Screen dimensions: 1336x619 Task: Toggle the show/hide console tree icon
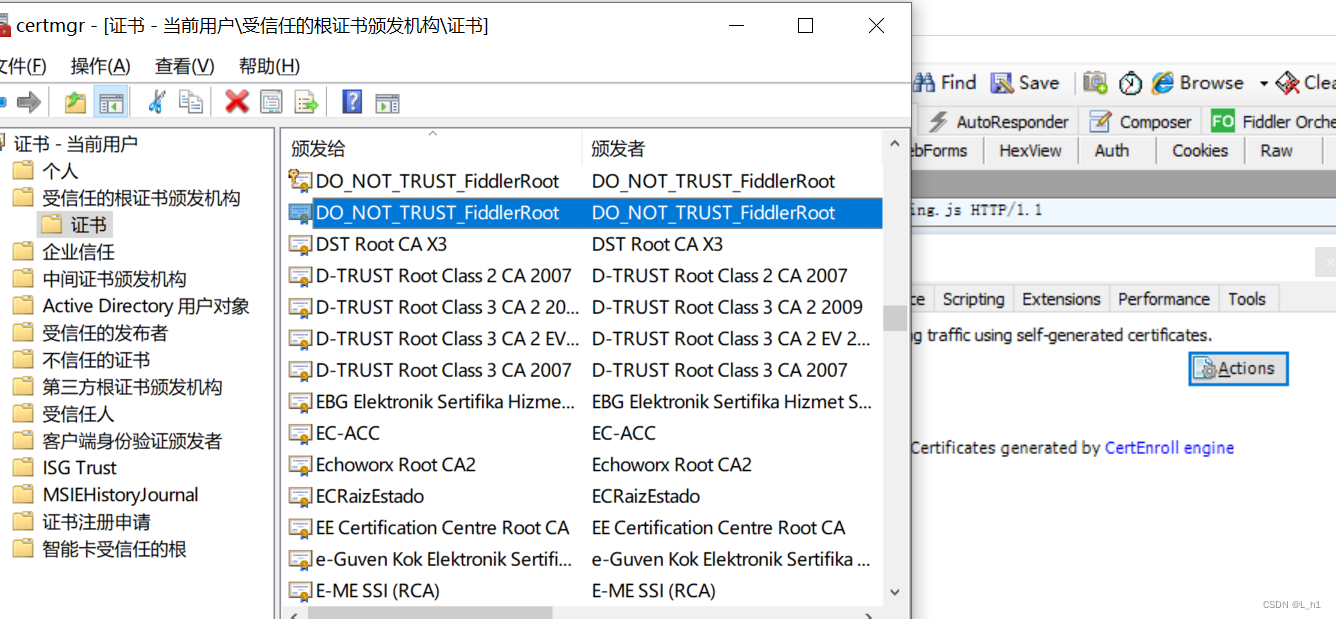coord(111,102)
